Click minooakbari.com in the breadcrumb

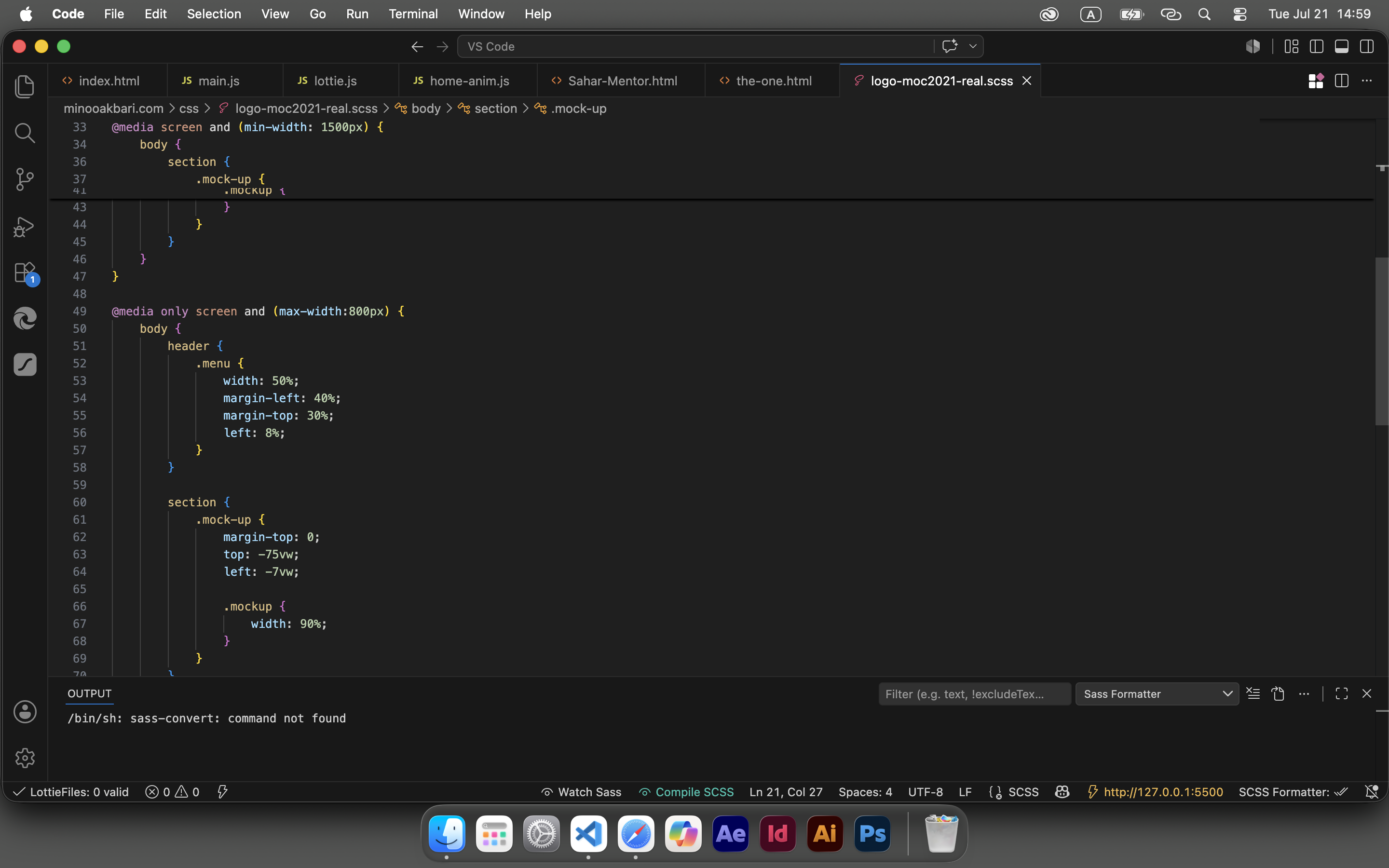(x=114, y=108)
